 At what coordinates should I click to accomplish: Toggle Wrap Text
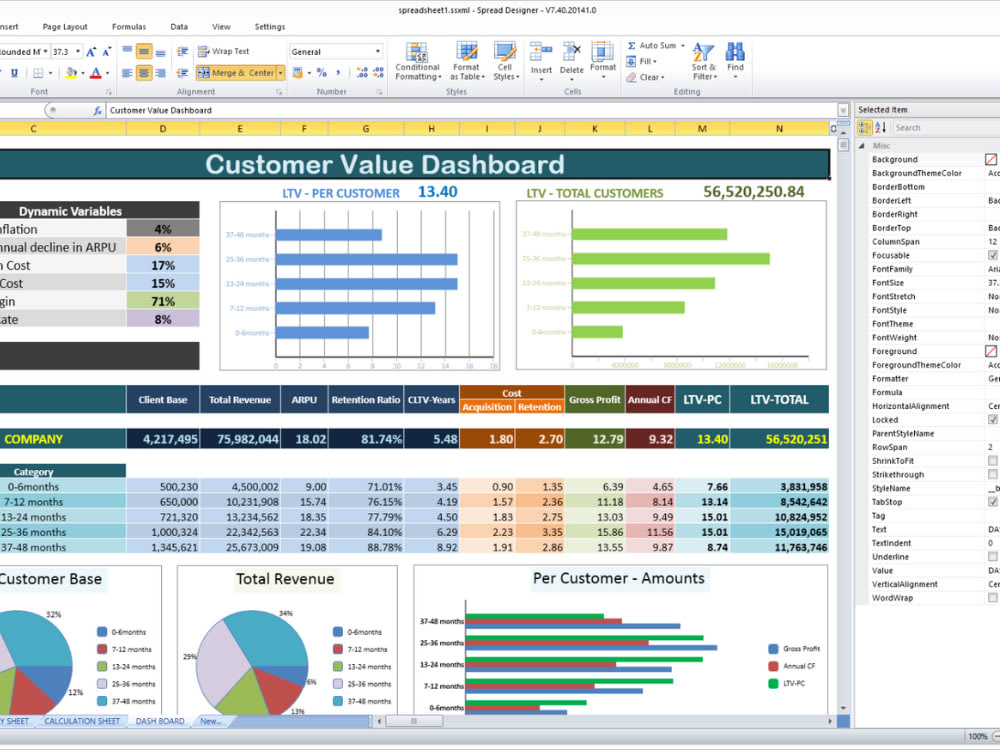(223, 52)
